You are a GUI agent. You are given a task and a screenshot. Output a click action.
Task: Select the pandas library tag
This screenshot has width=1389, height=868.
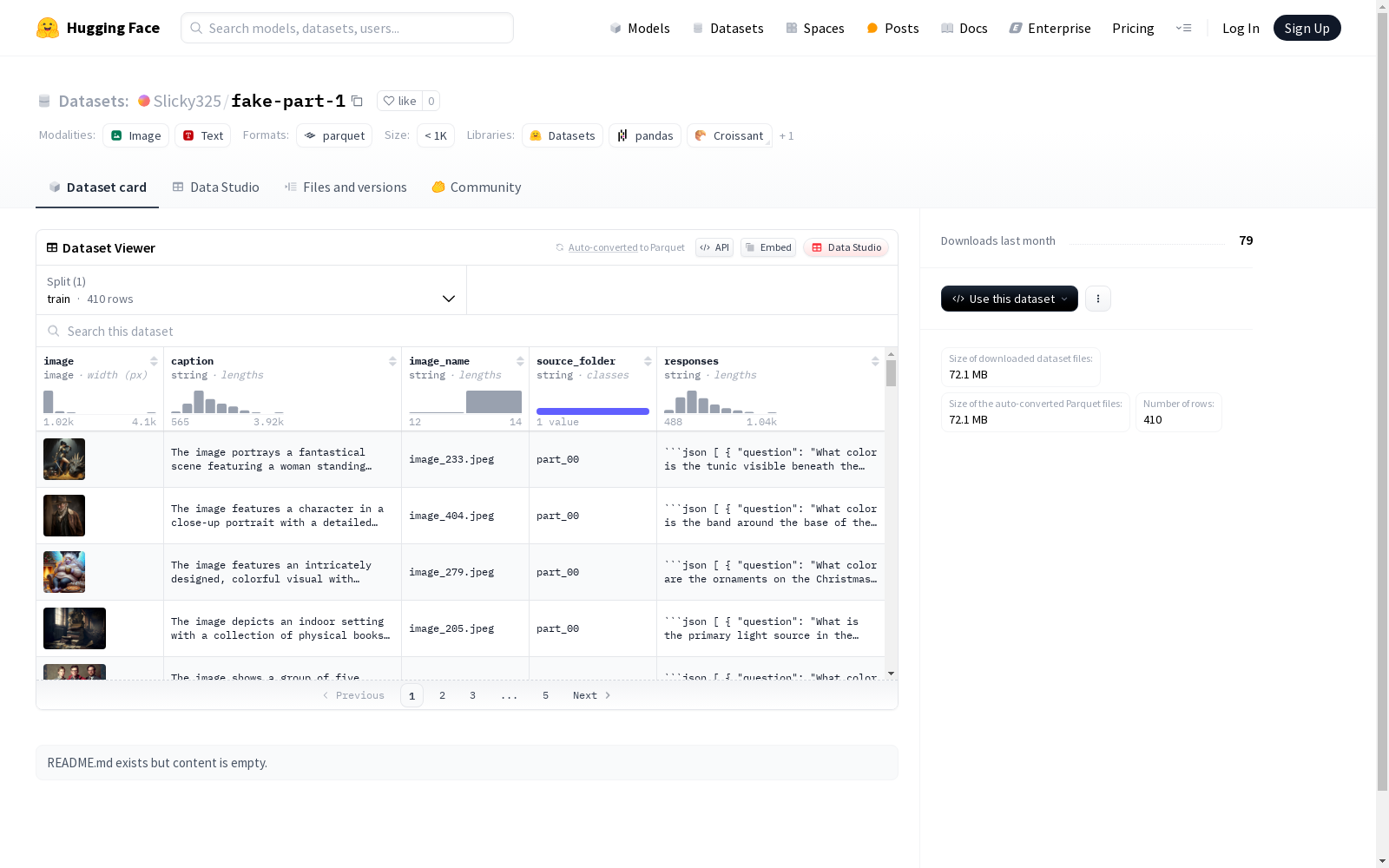tap(645, 135)
